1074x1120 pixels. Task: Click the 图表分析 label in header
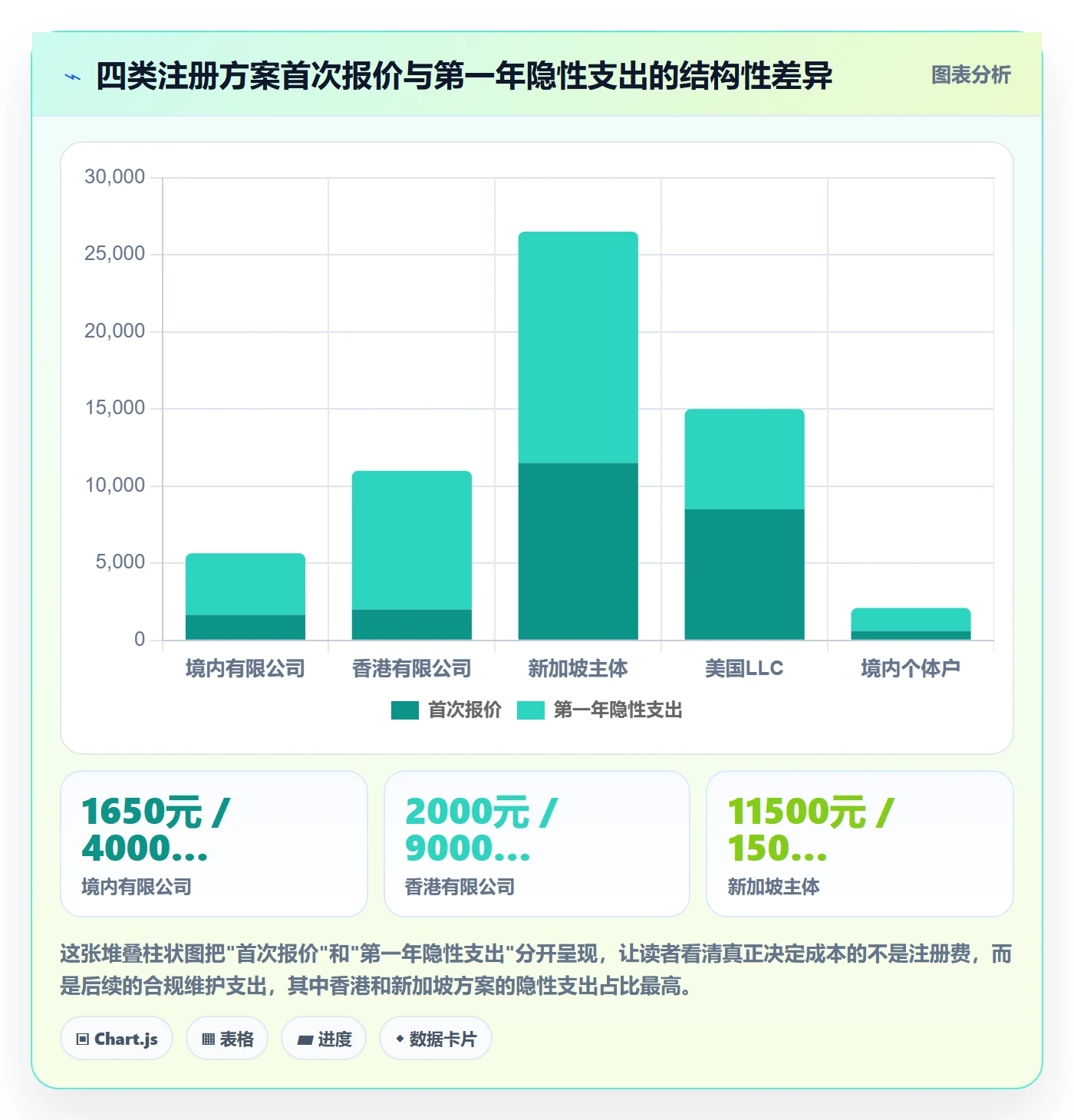(970, 75)
